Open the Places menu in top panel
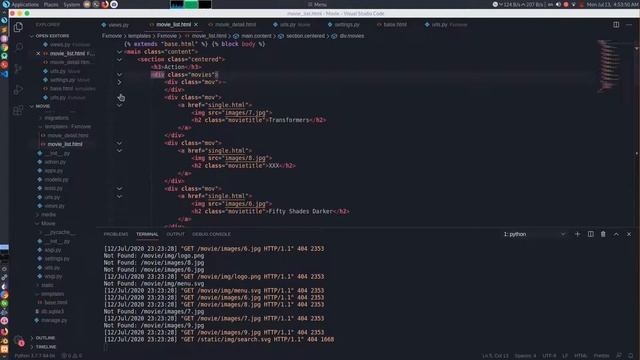This screenshot has height=360, width=640. [51, 4]
